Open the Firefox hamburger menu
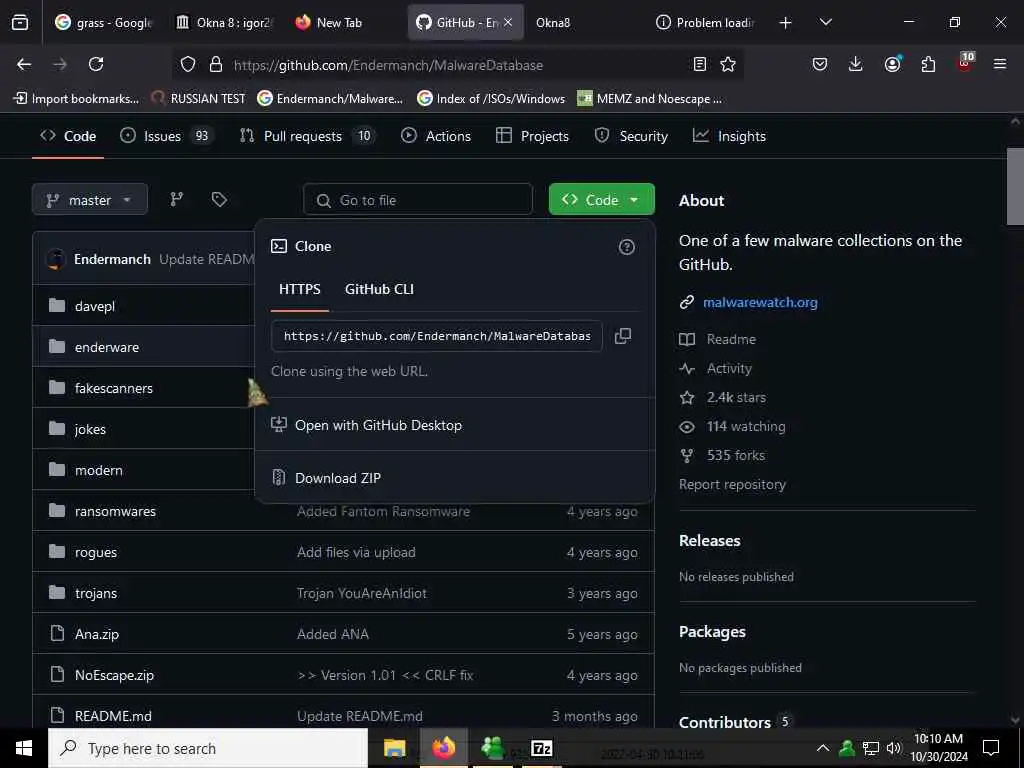This screenshot has width=1024, height=768. [x=1000, y=64]
